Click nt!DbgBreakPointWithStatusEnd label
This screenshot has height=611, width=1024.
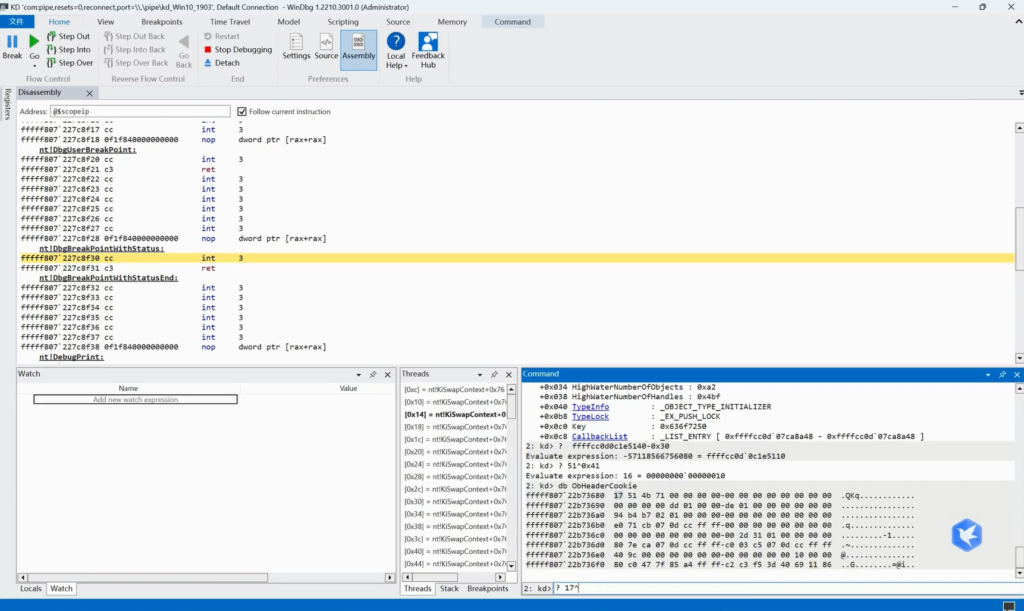point(108,278)
